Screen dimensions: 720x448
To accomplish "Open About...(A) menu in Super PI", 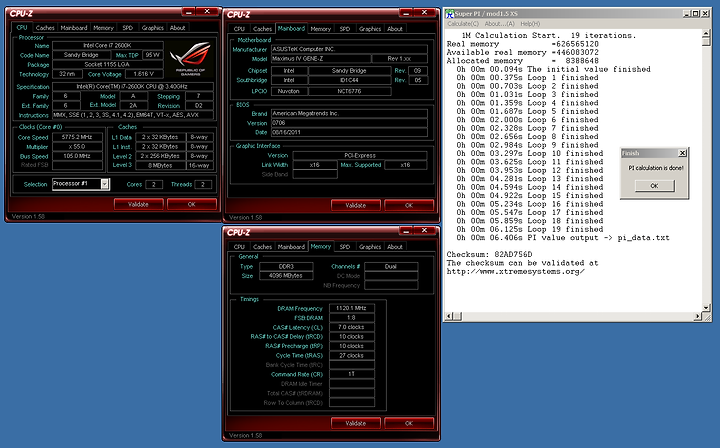I will tap(500, 24).
